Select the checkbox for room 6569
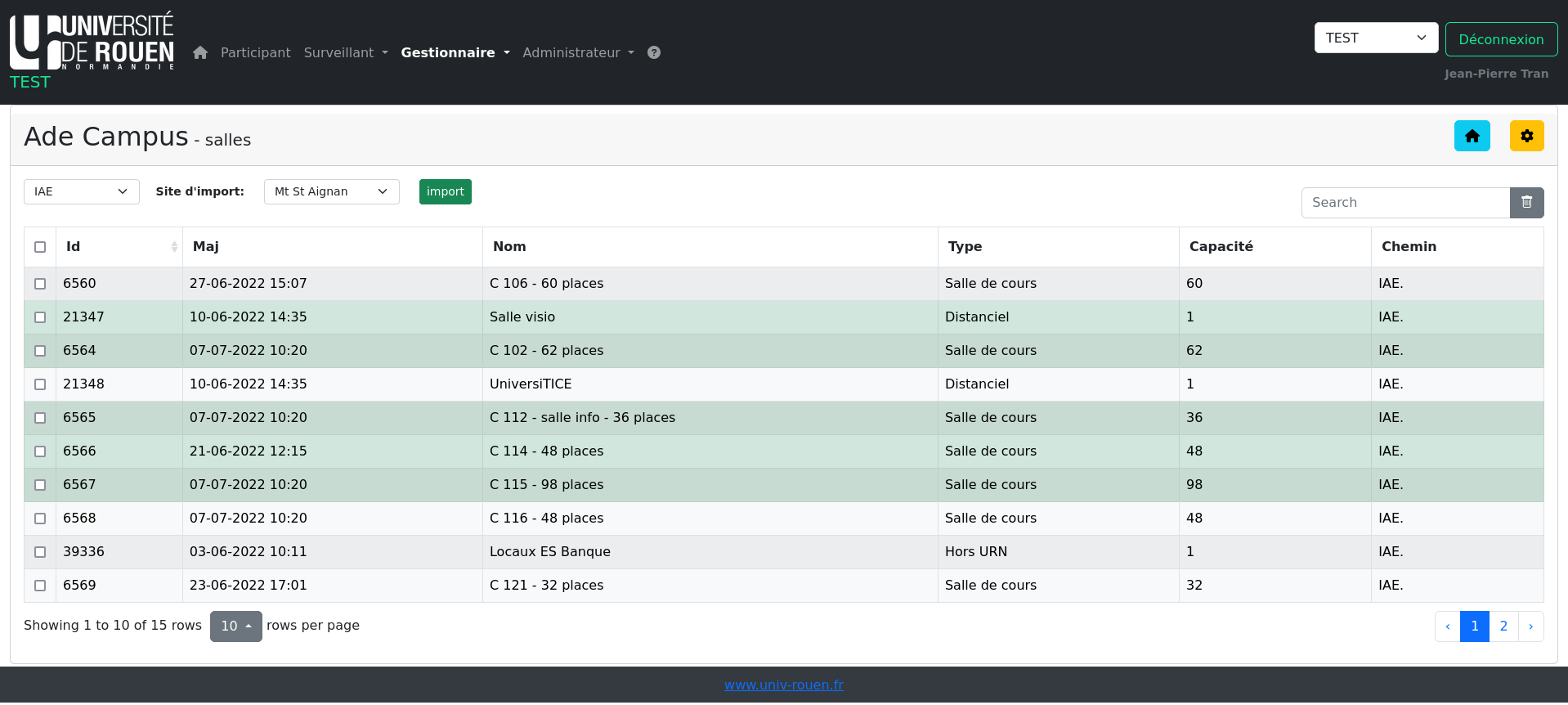Image resolution: width=1568 pixels, height=705 pixels. click(40, 586)
